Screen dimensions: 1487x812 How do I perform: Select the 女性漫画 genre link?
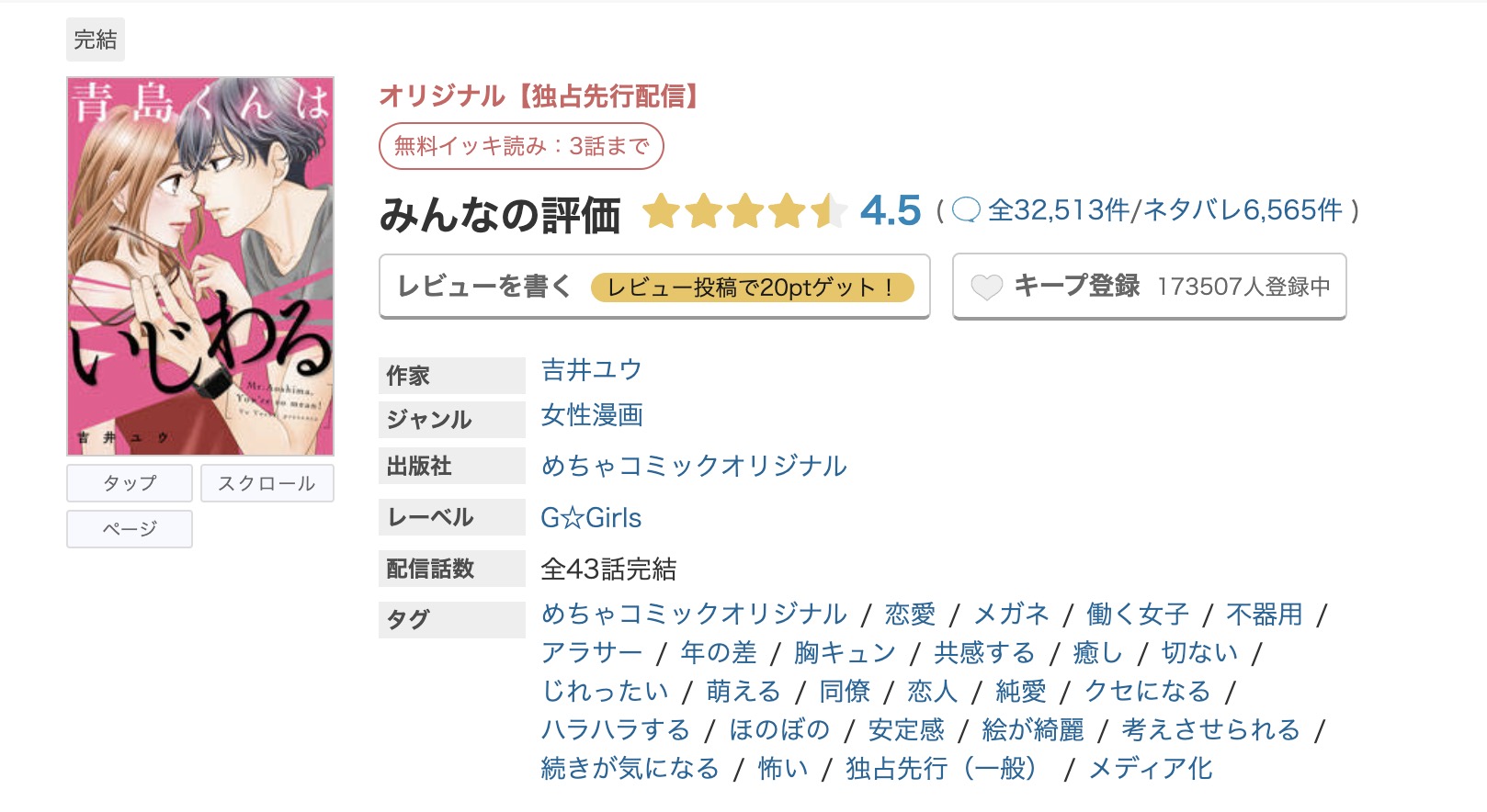[x=591, y=416]
